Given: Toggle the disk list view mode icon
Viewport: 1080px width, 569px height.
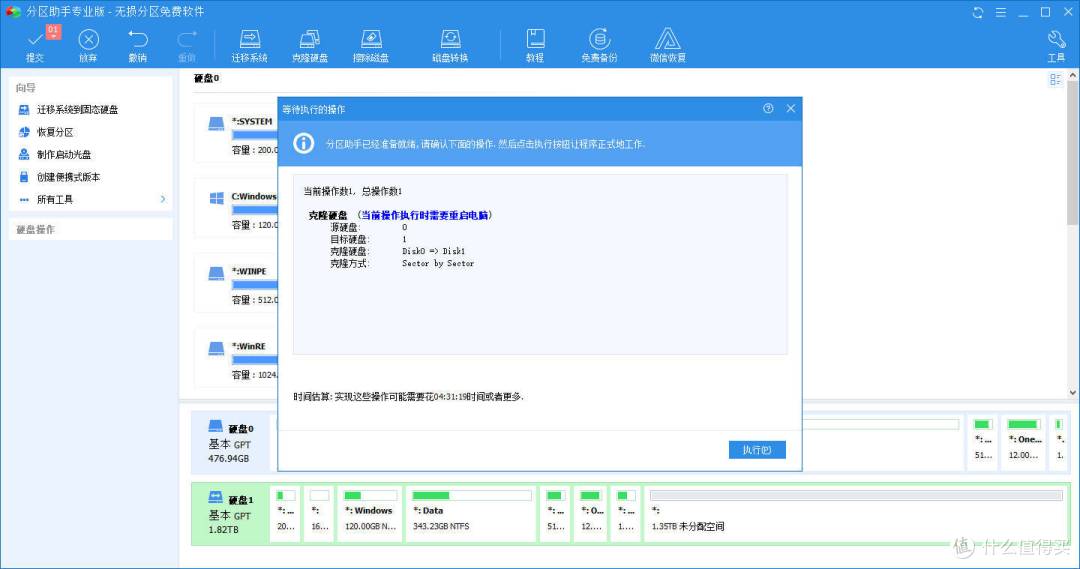Looking at the screenshot, I should click(1055, 80).
